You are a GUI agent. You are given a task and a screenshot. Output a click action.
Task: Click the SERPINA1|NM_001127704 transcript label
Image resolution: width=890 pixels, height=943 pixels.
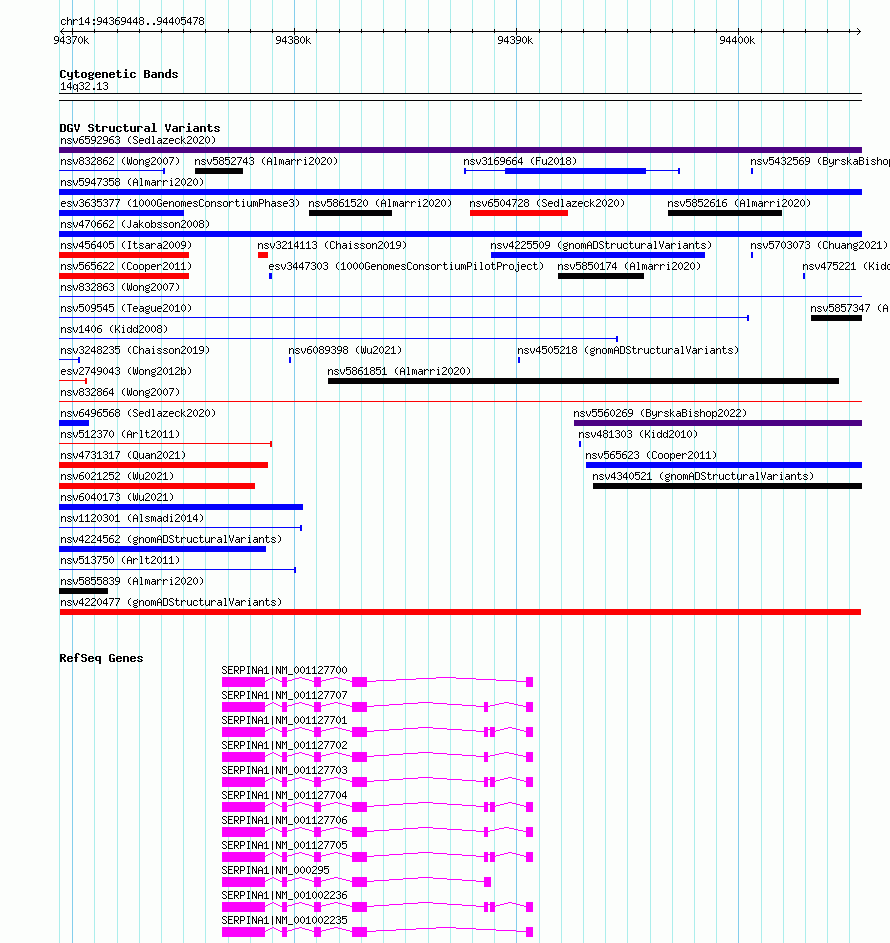(x=284, y=796)
